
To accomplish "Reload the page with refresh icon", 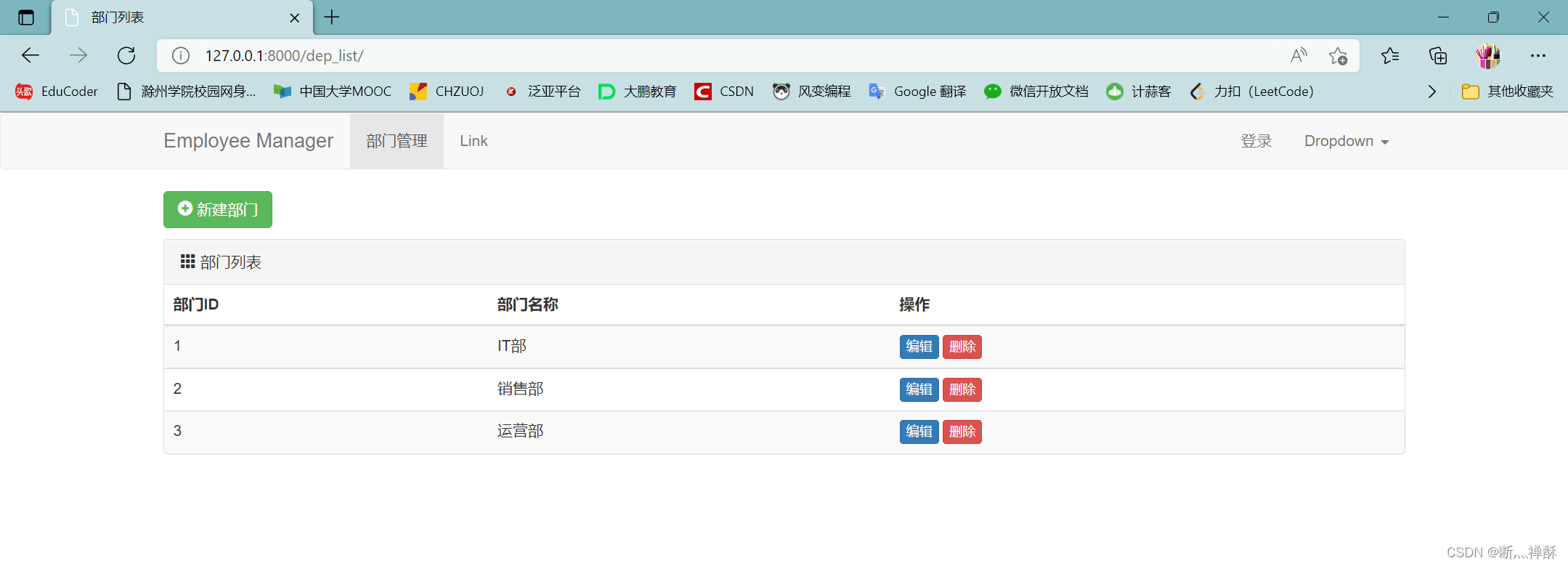I will 126,55.
